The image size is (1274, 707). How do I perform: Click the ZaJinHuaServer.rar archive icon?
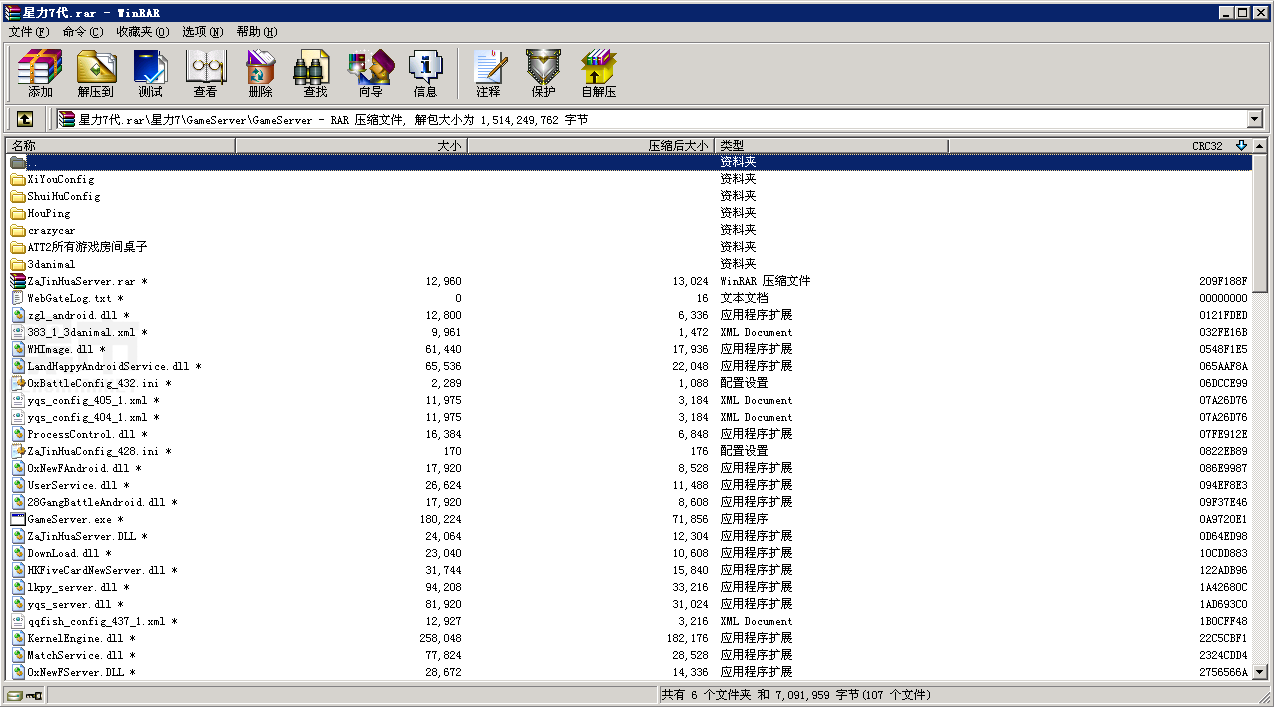tap(18, 281)
